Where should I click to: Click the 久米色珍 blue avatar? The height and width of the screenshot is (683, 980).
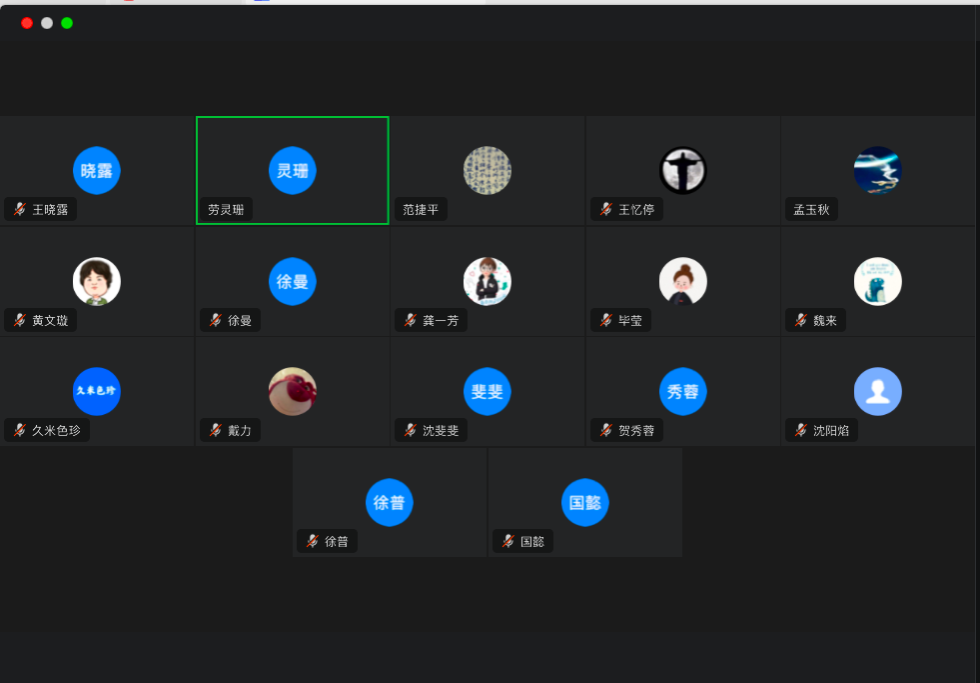click(97, 391)
